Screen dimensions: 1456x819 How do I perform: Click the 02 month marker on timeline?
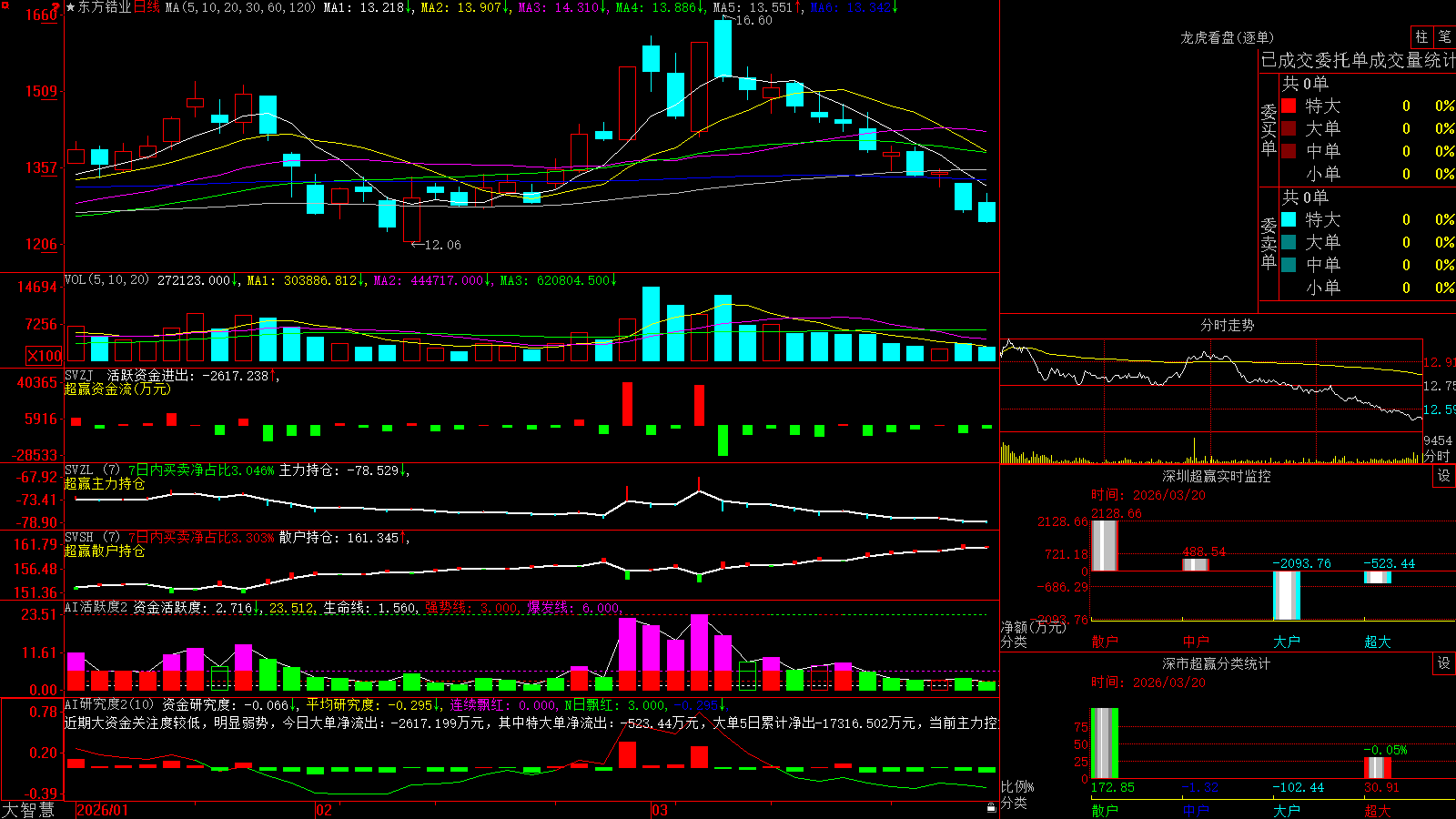[323, 810]
